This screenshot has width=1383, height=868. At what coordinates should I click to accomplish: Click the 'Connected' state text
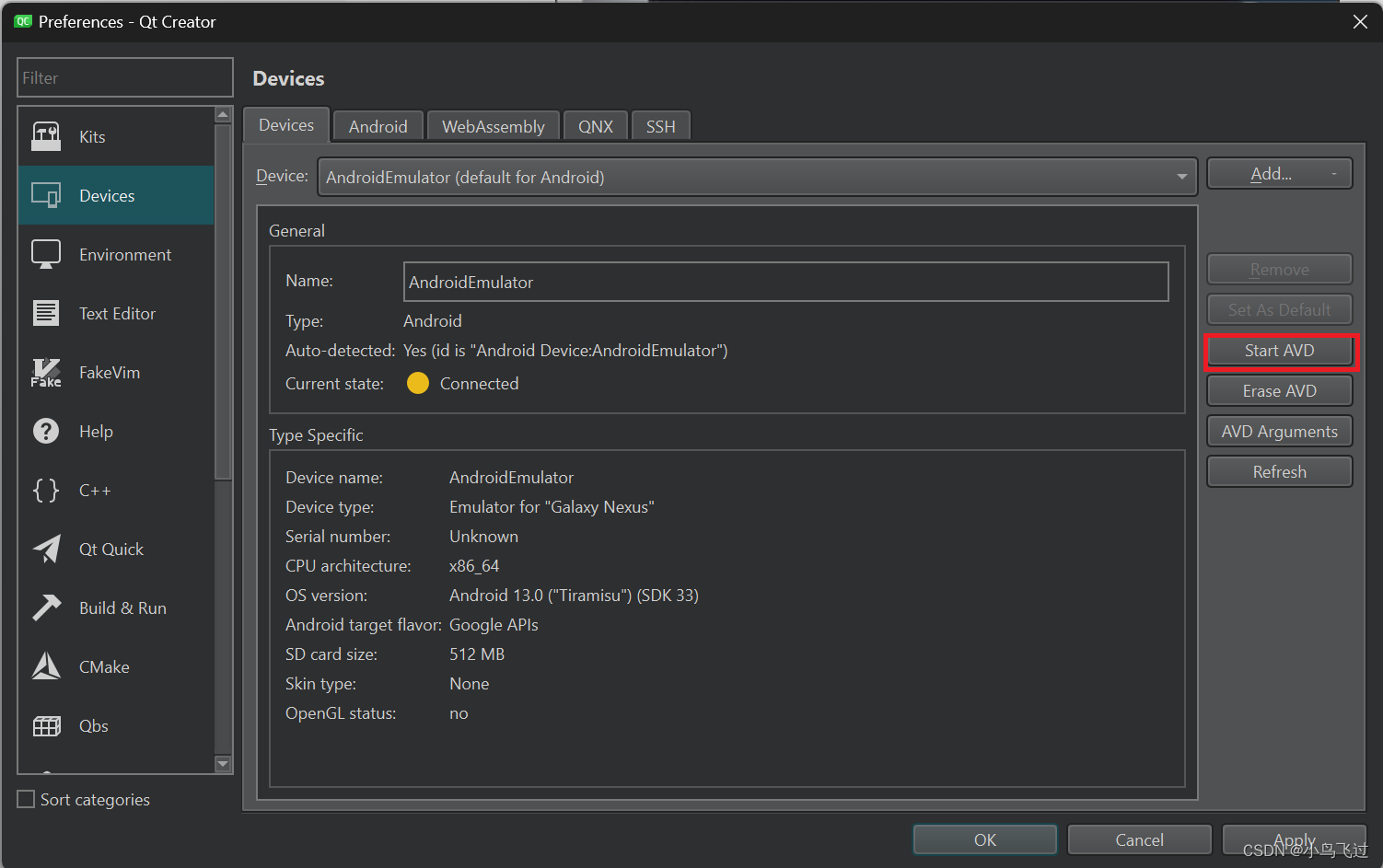pyautogui.click(x=479, y=383)
